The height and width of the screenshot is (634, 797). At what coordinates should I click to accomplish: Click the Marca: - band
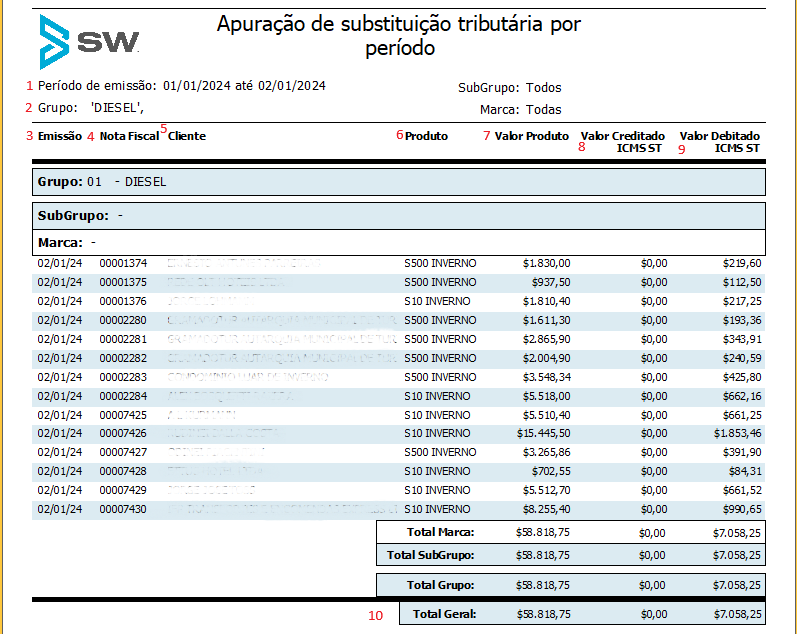[x=398, y=243]
